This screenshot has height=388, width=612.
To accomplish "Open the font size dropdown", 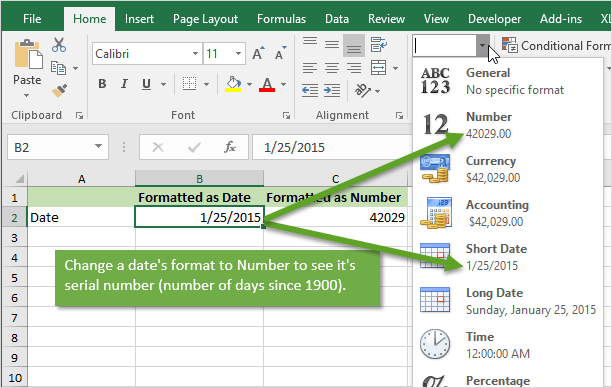I will 238,53.
